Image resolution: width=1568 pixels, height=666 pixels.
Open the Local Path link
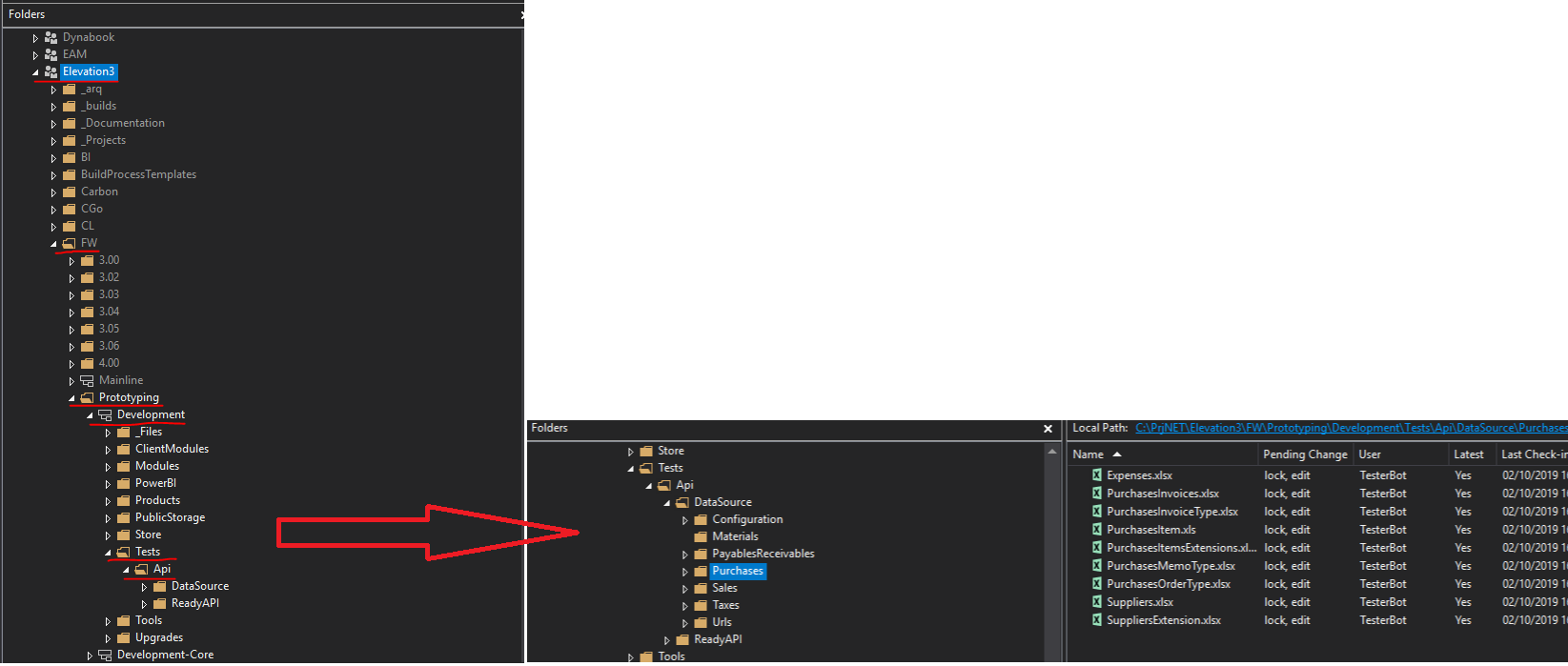[1352, 428]
